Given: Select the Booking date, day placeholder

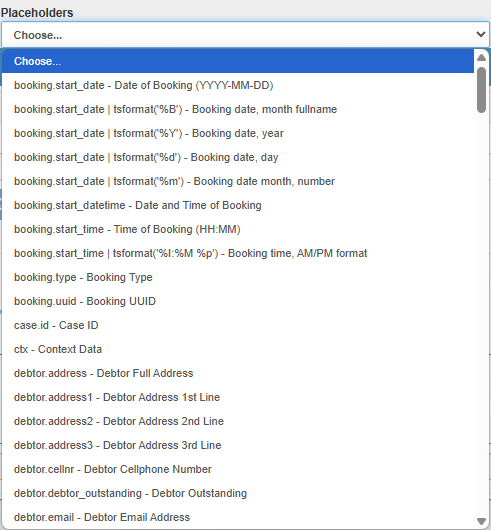Looking at the screenshot, I should click(x=238, y=157).
